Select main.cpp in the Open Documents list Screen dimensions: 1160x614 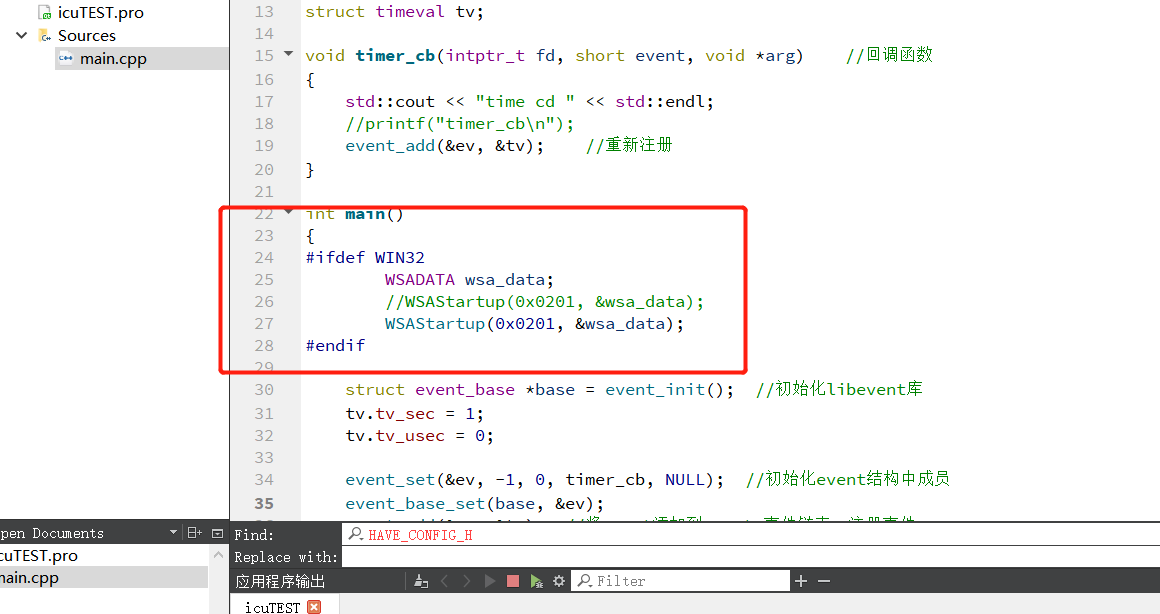(50, 577)
